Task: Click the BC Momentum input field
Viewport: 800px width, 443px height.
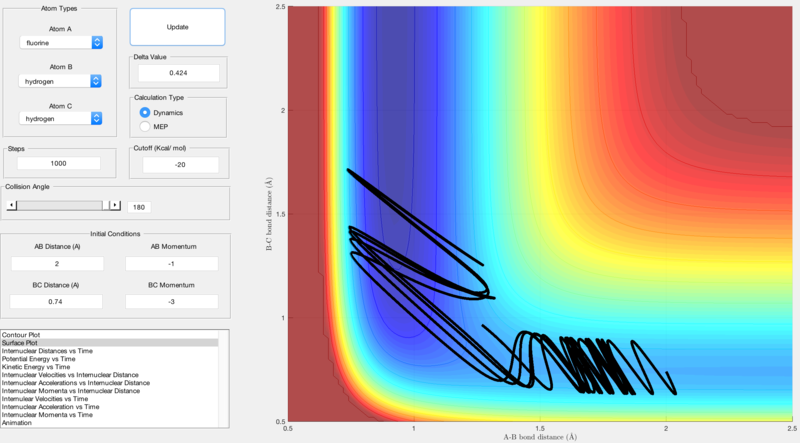Action: pyautogui.click(x=172, y=302)
